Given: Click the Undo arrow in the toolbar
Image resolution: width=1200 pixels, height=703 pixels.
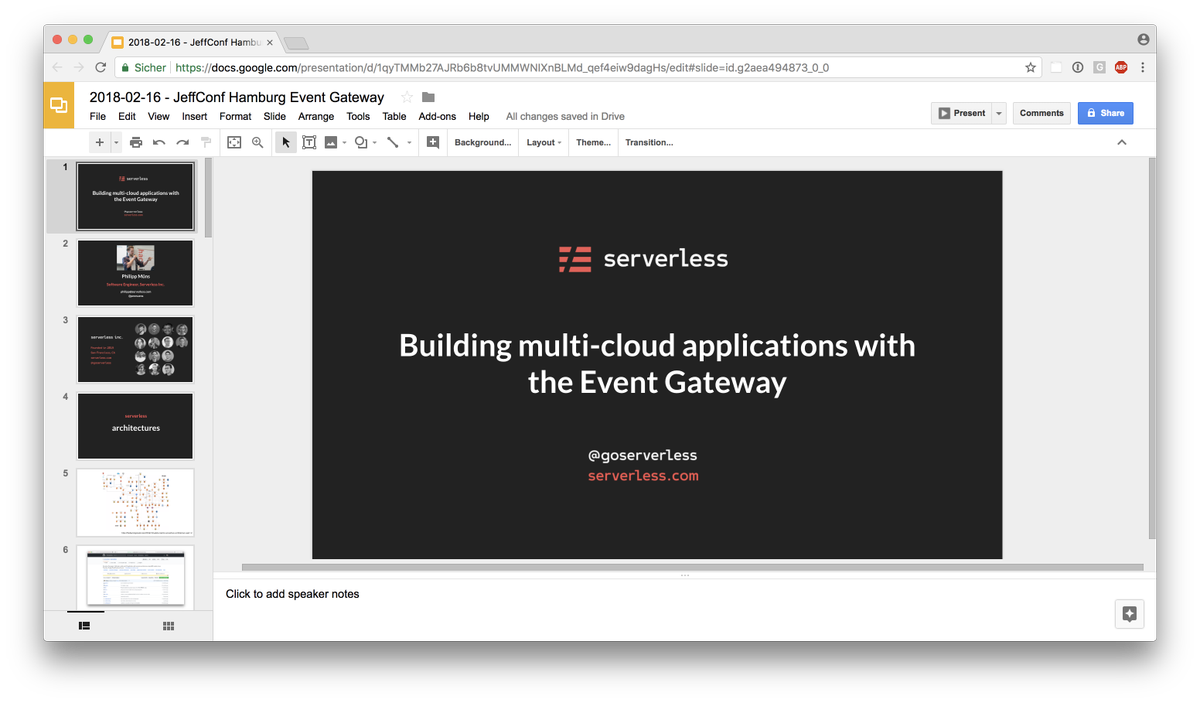Looking at the screenshot, I should 159,143.
